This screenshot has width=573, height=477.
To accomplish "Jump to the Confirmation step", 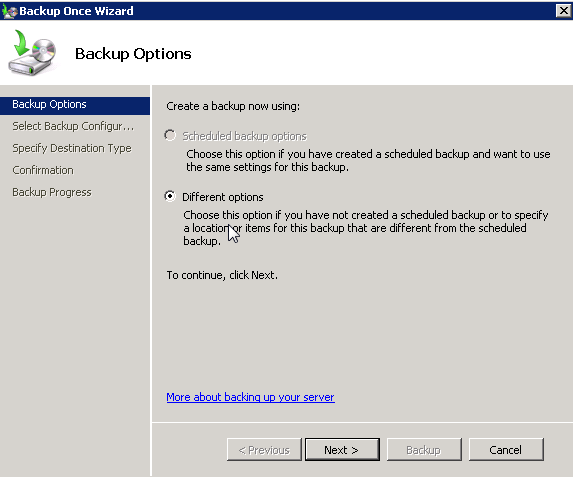I will pyautogui.click(x=43, y=170).
